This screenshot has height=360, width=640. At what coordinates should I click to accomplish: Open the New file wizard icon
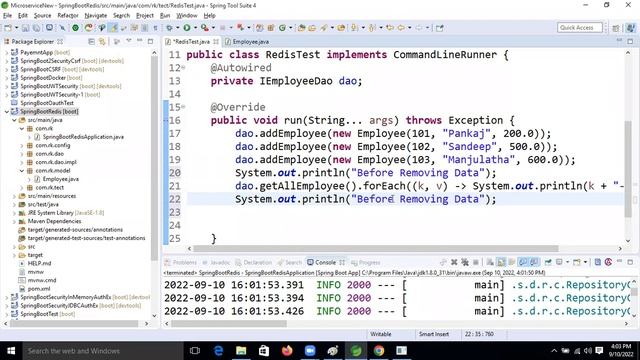8,28
